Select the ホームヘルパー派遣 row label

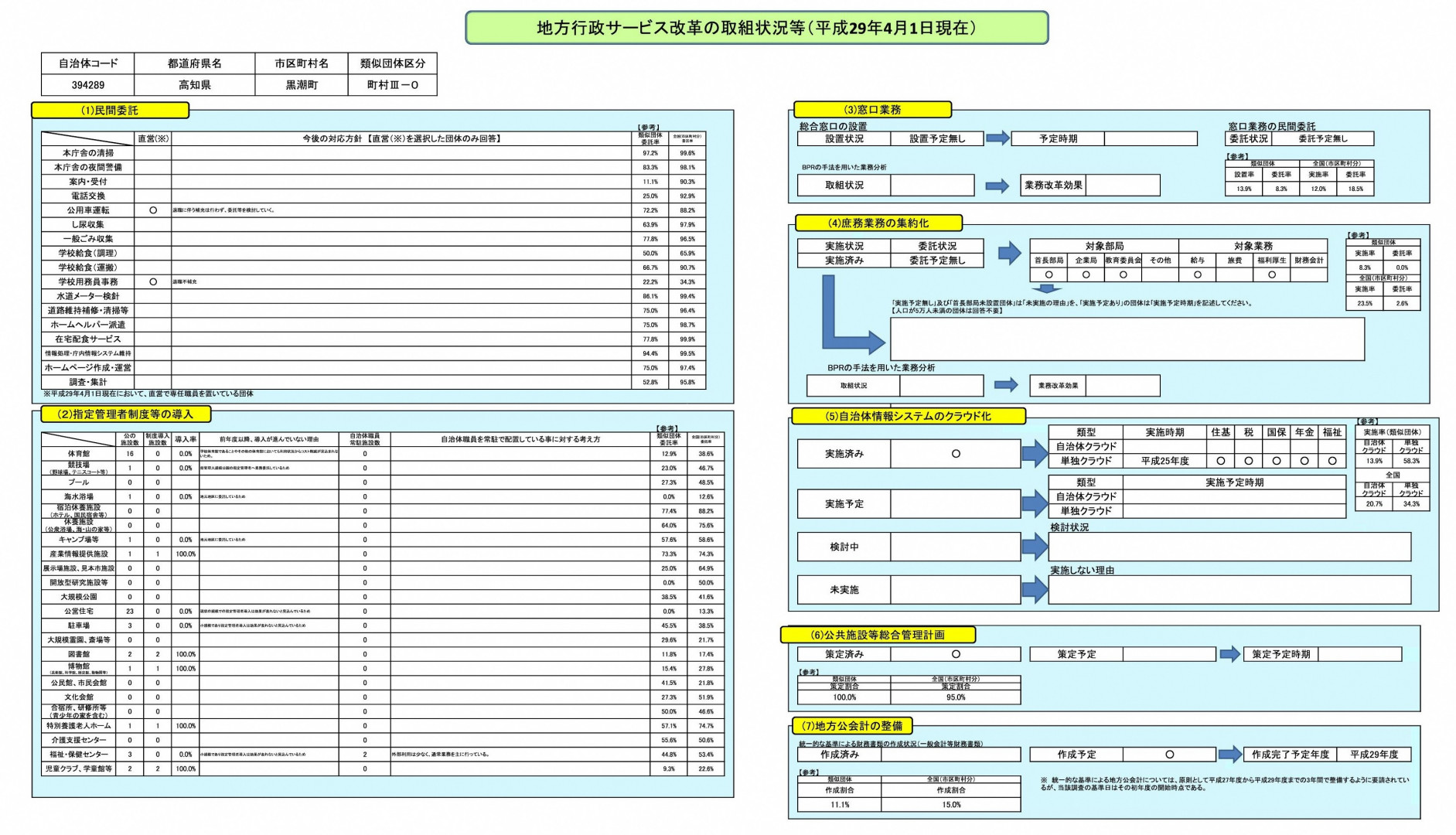(88, 325)
